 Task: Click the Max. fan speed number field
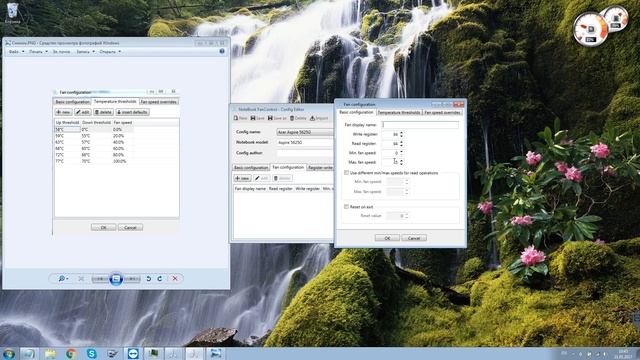[x=391, y=162]
